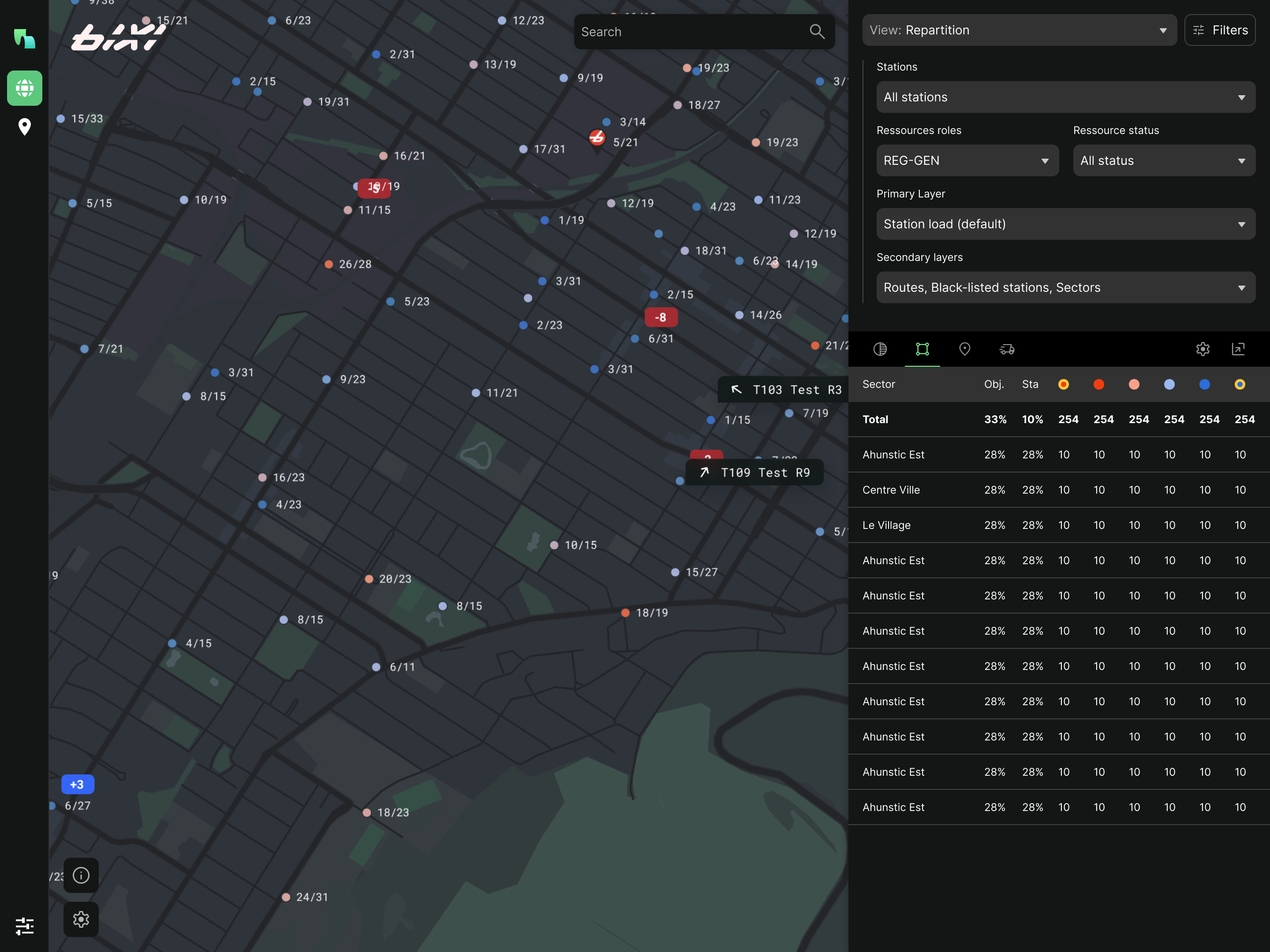The height and width of the screenshot is (952, 1270).
Task: Click the orange dot with yellow ring header
Action: click(1063, 384)
